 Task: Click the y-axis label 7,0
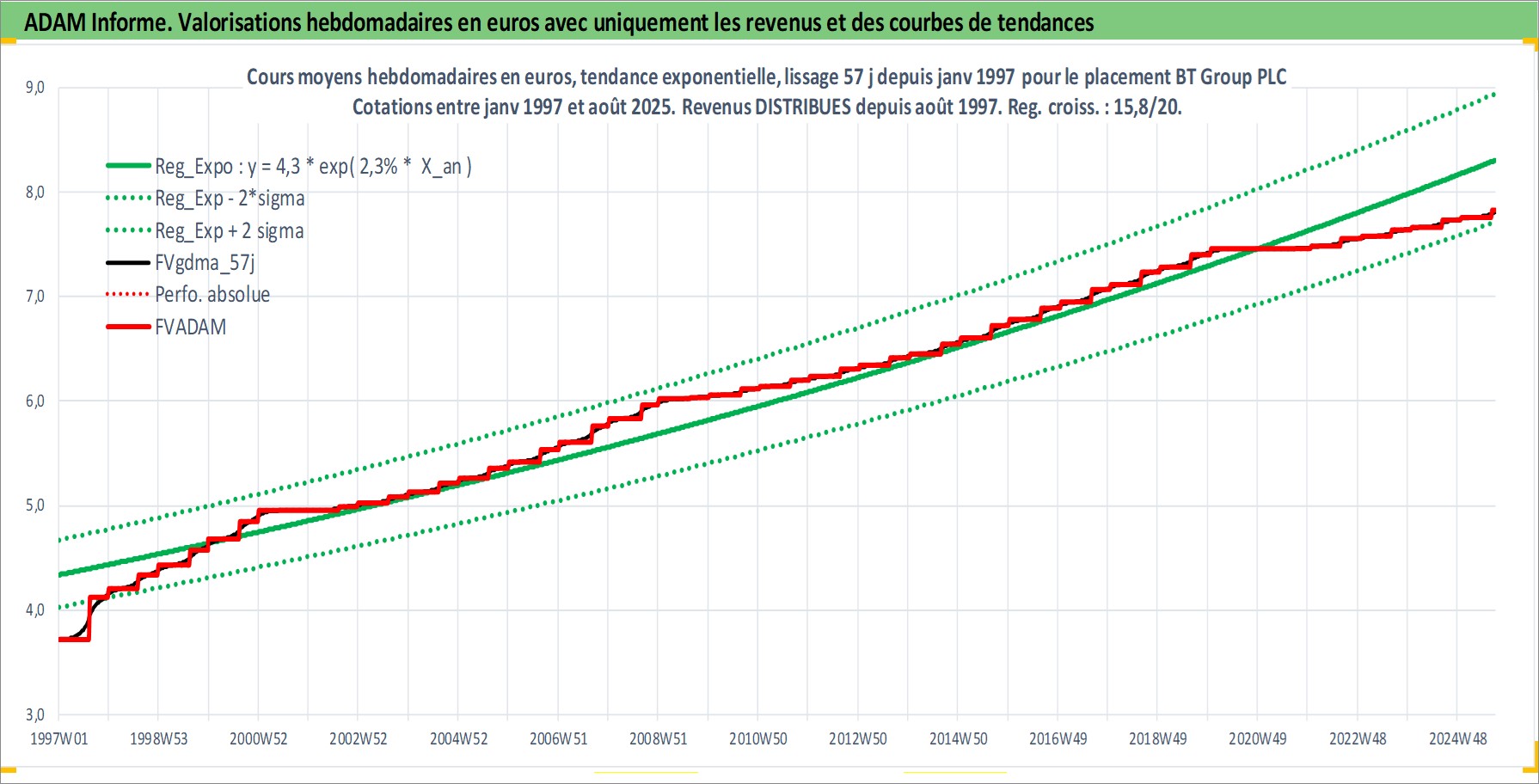[35, 297]
